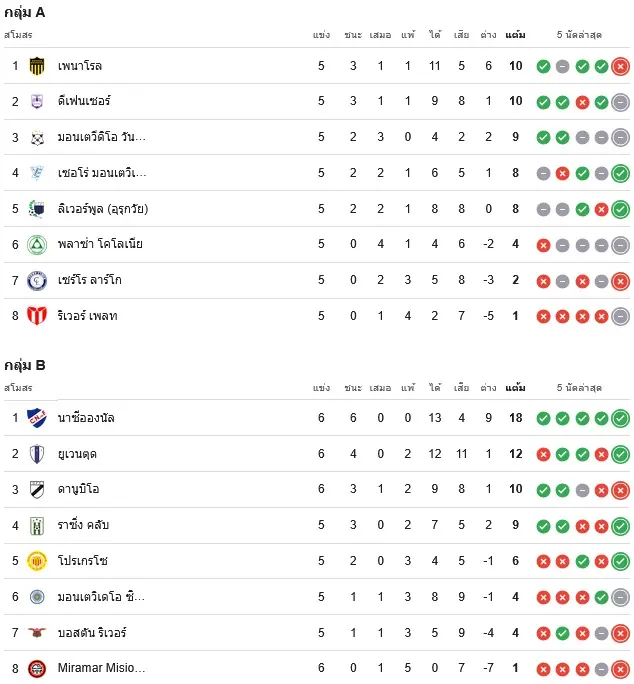The height and width of the screenshot is (684, 634).
Task: Open the เพนาโรล team link
Action: [x=80, y=66]
